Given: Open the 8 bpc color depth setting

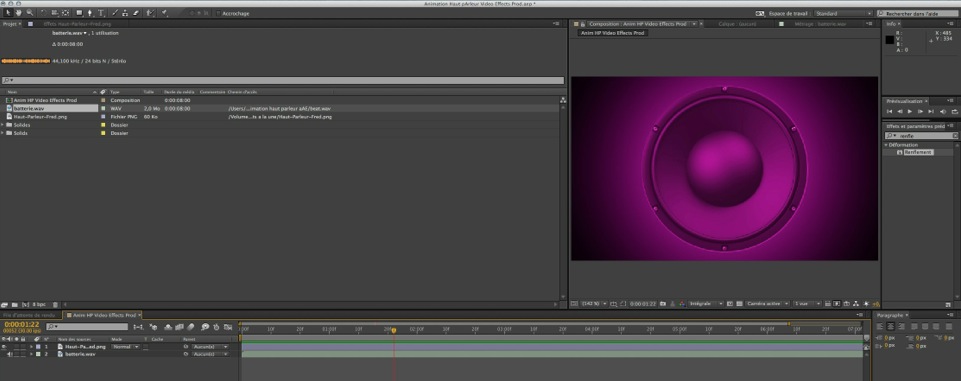Looking at the screenshot, I should click(x=39, y=304).
